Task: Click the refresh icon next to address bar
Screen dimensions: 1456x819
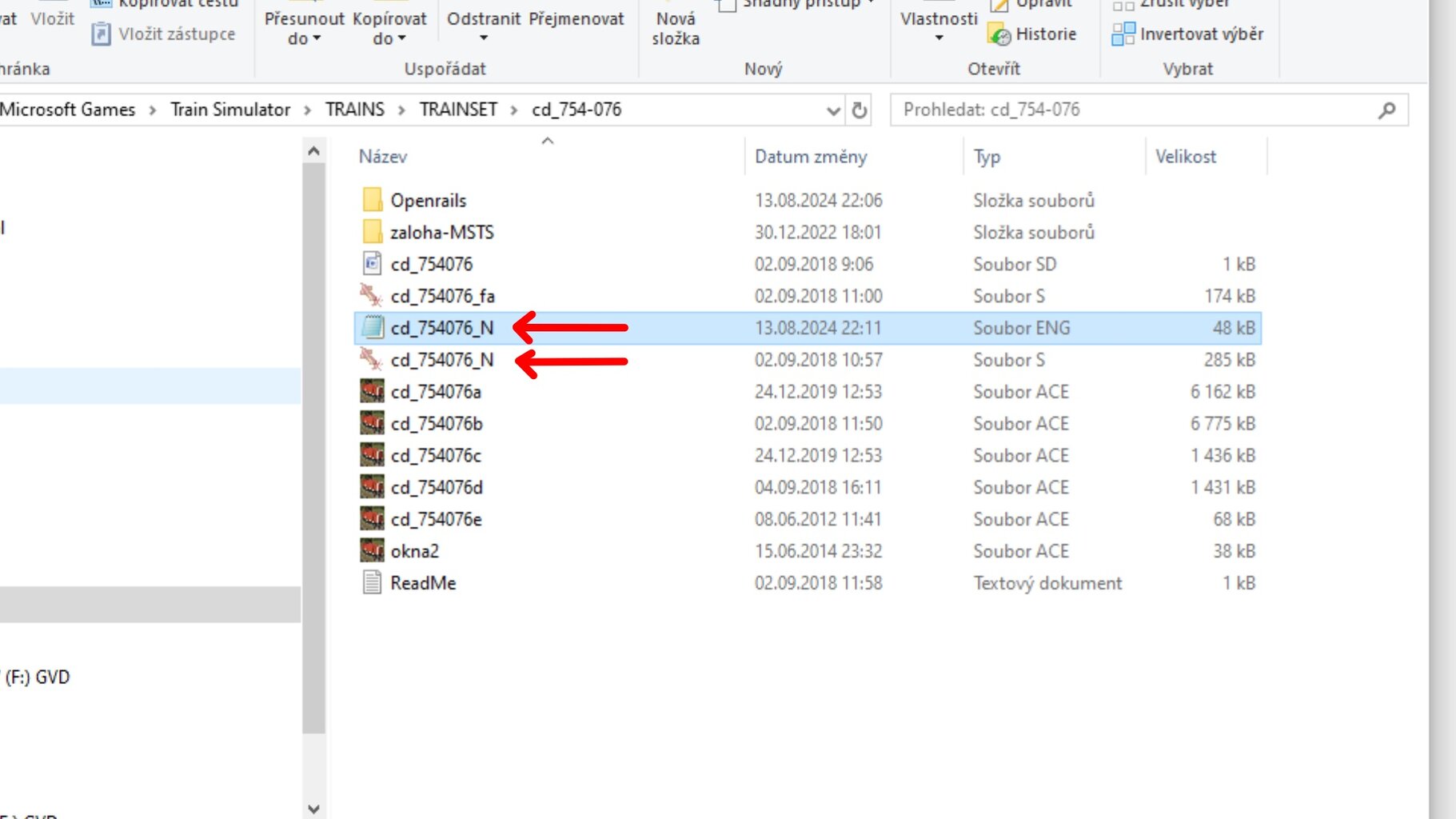Action: click(860, 110)
